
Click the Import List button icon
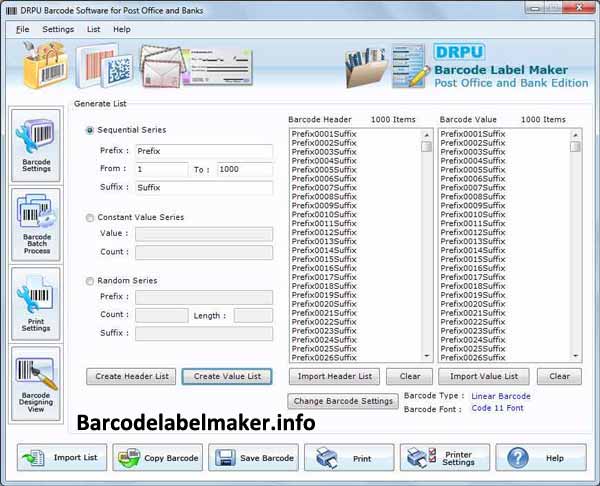point(33,458)
